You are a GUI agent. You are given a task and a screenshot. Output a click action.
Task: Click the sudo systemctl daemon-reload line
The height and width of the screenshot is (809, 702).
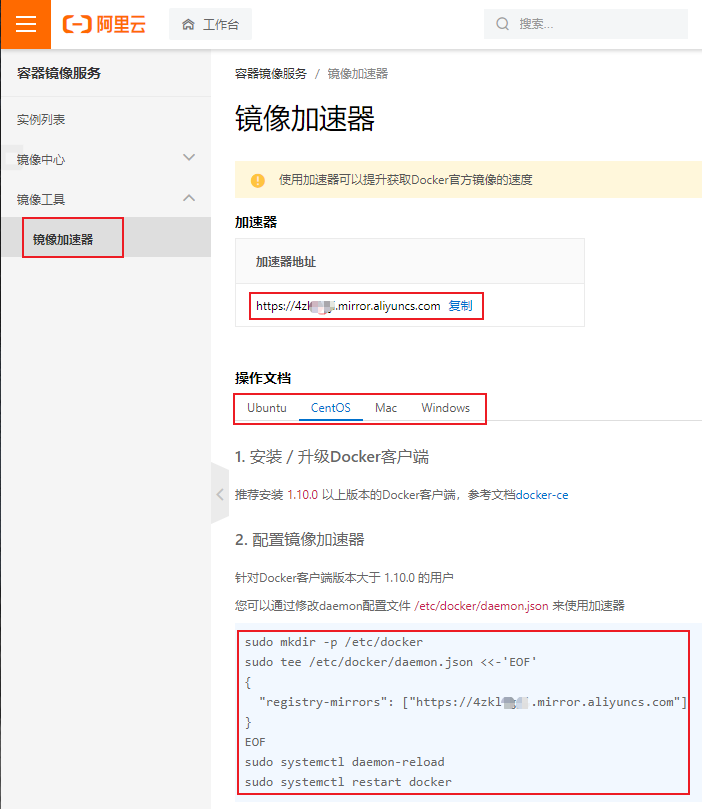345,762
